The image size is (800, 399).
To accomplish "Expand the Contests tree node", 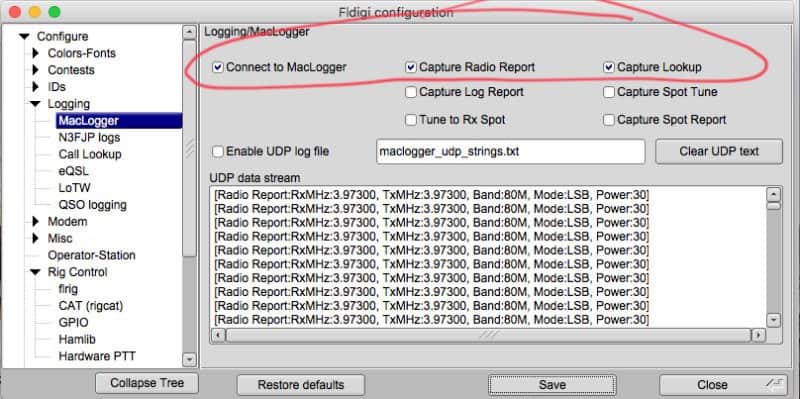I will tap(36, 70).
